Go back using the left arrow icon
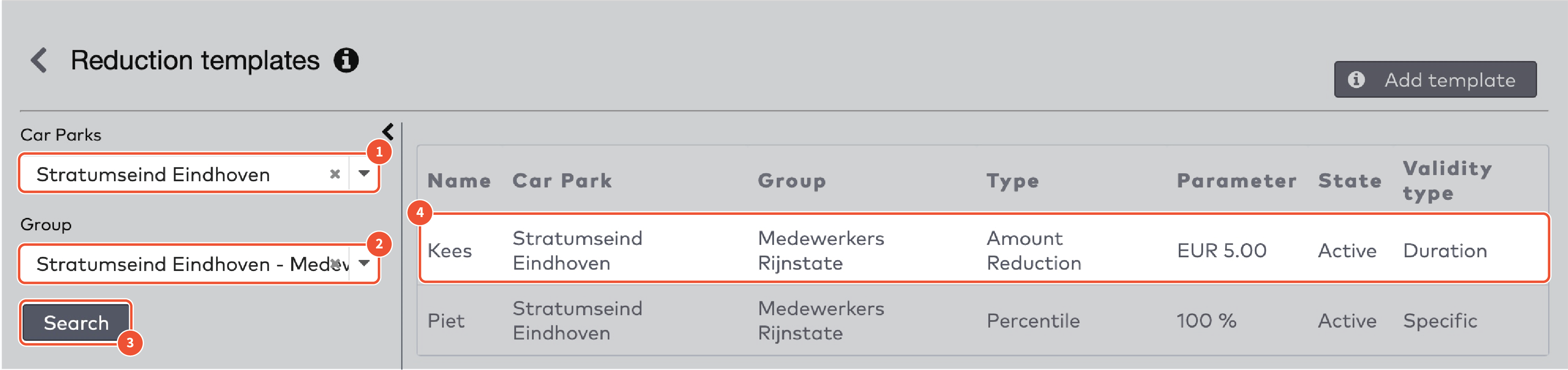 coord(39,60)
